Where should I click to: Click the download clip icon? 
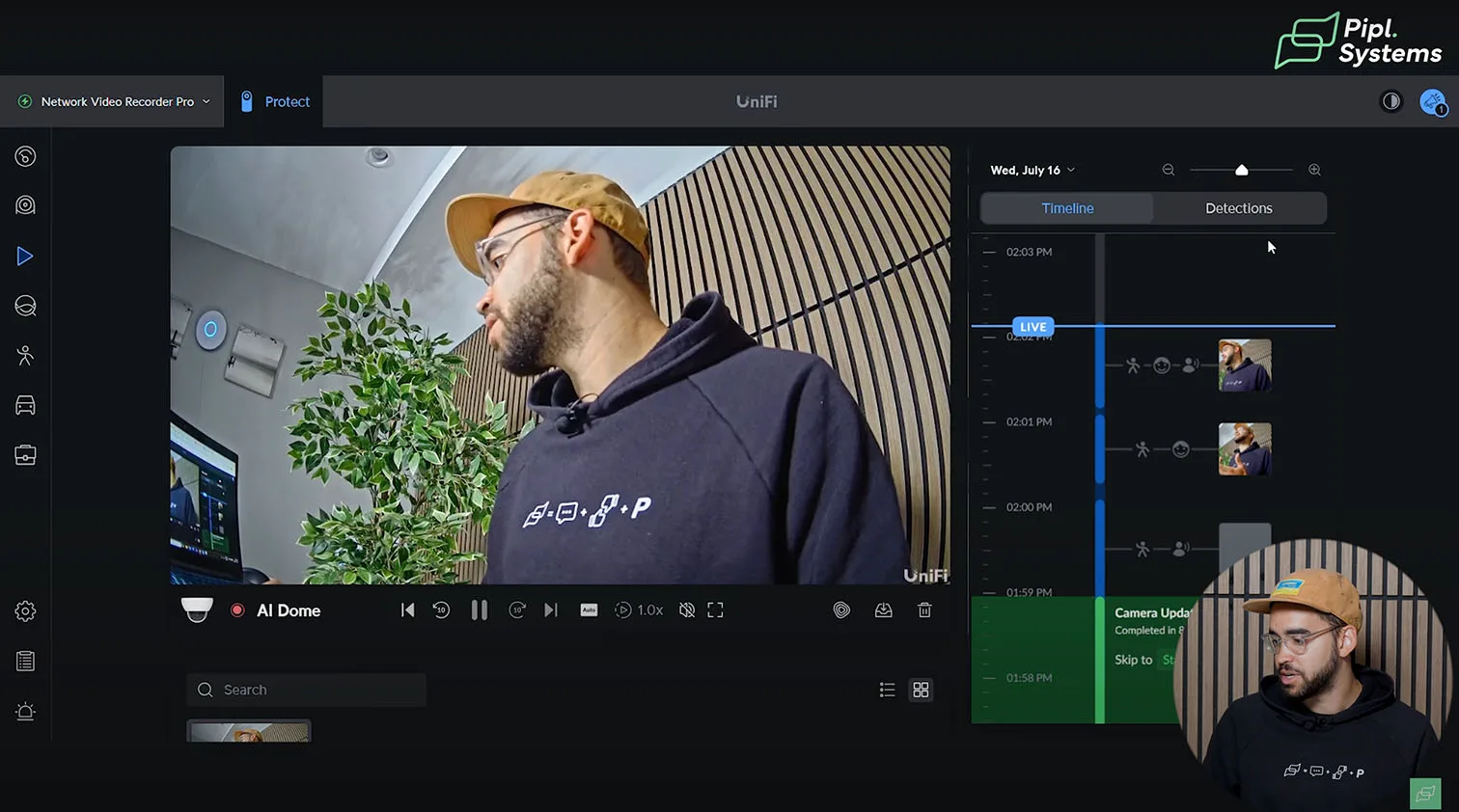[883, 610]
